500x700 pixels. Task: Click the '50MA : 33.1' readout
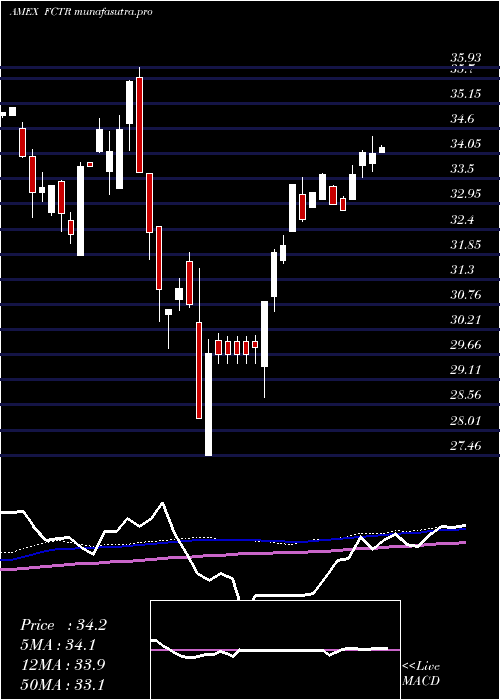pos(63,684)
